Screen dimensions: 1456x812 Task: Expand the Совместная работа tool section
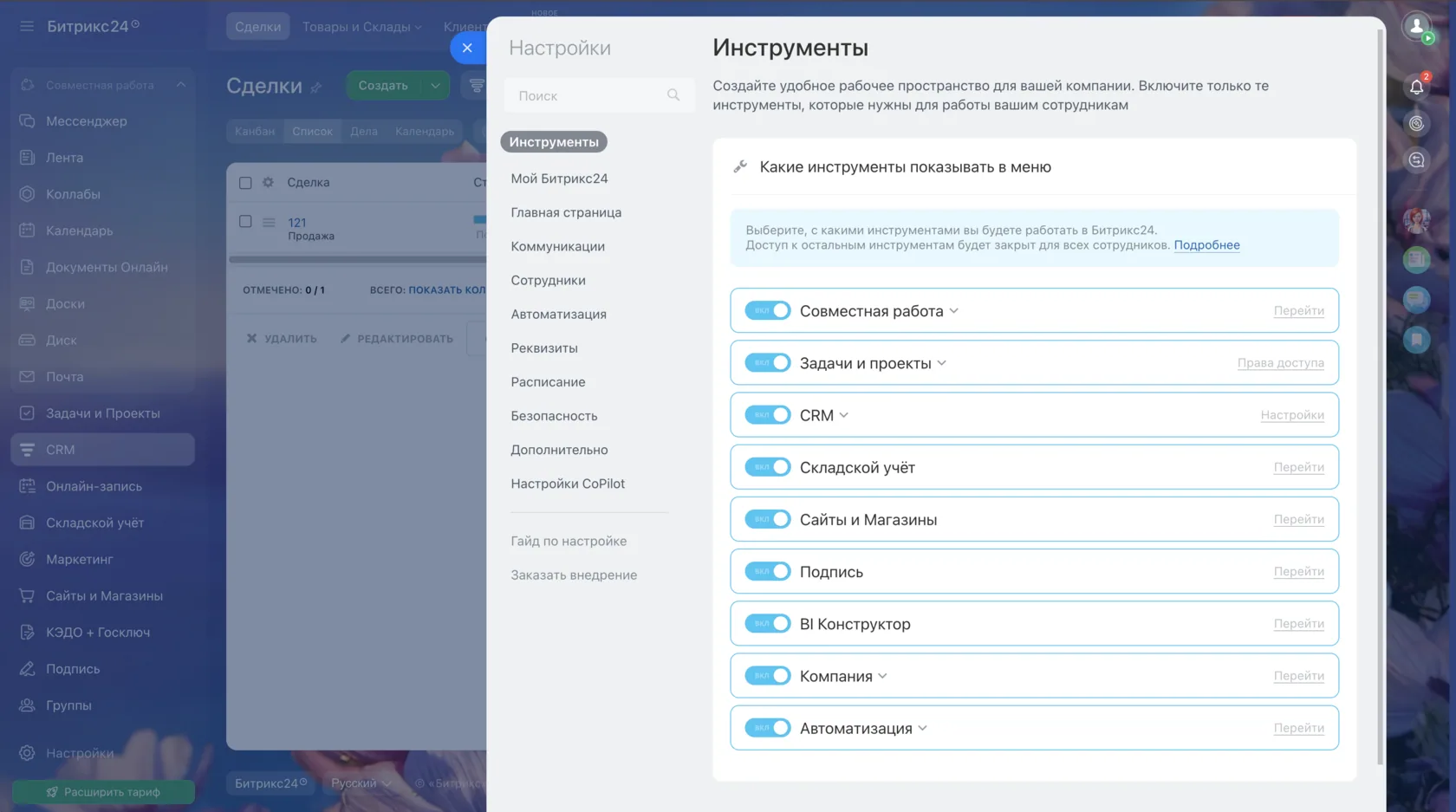[954, 311]
